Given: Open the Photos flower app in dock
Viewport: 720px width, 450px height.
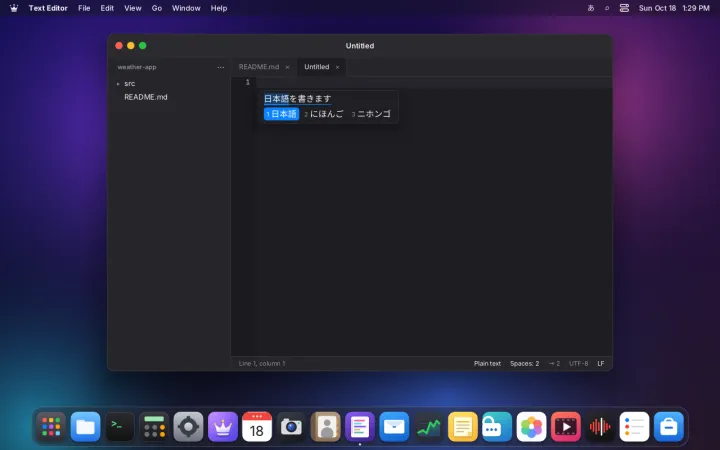Looking at the screenshot, I should tap(531, 427).
